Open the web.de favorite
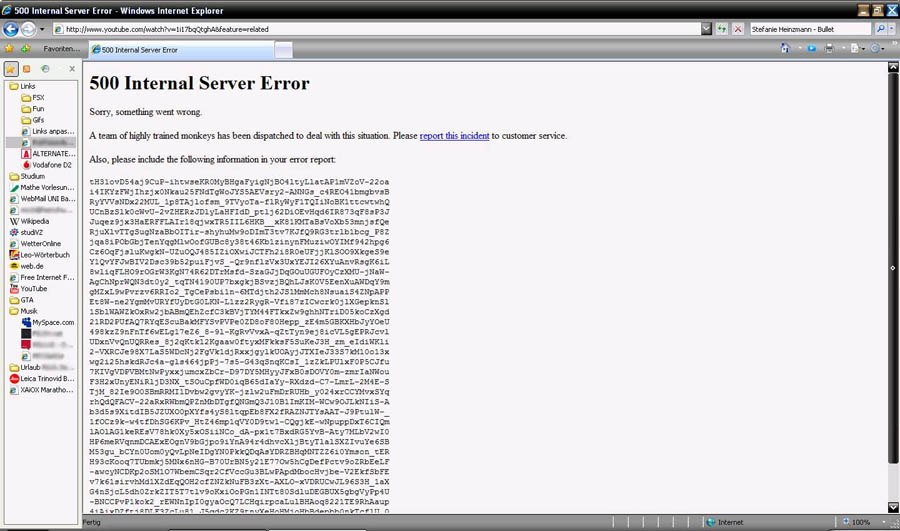 [27, 266]
